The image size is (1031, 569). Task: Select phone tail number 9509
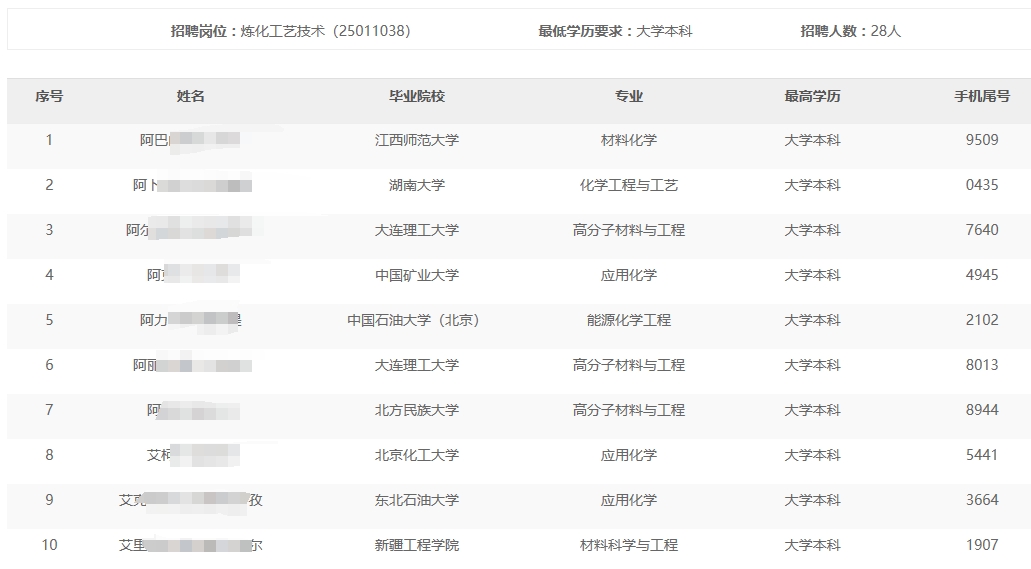click(981, 140)
